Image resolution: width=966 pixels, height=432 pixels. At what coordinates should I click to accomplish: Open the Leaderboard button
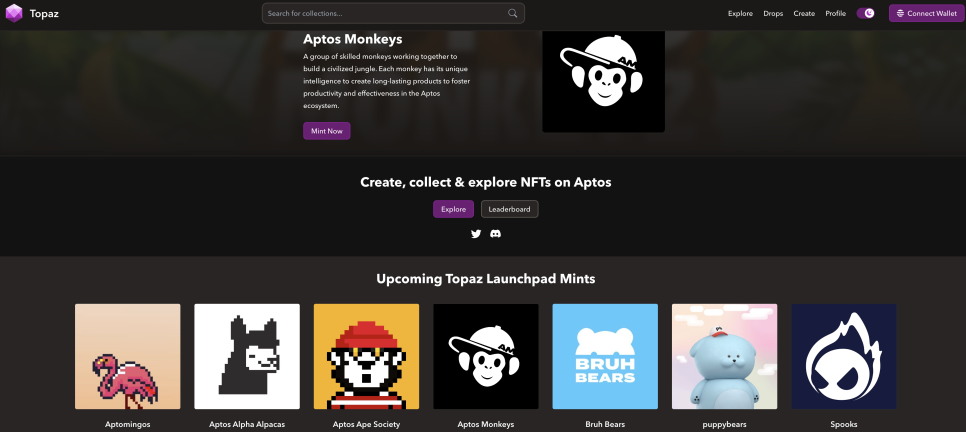pyautogui.click(x=509, y=209)
